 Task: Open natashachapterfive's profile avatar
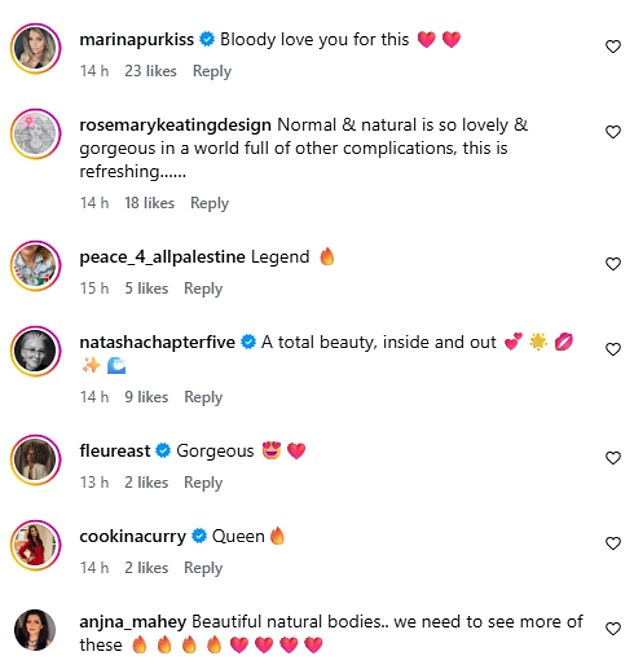click(35, 350)
